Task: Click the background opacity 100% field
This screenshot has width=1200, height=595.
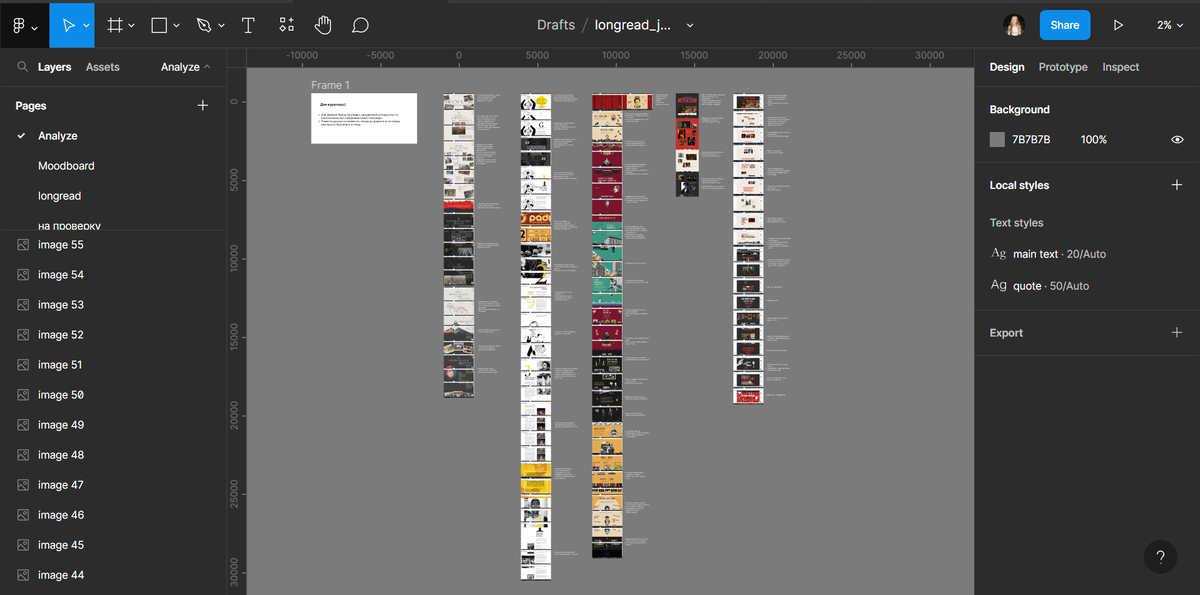Action: (x=1094, y=140)
